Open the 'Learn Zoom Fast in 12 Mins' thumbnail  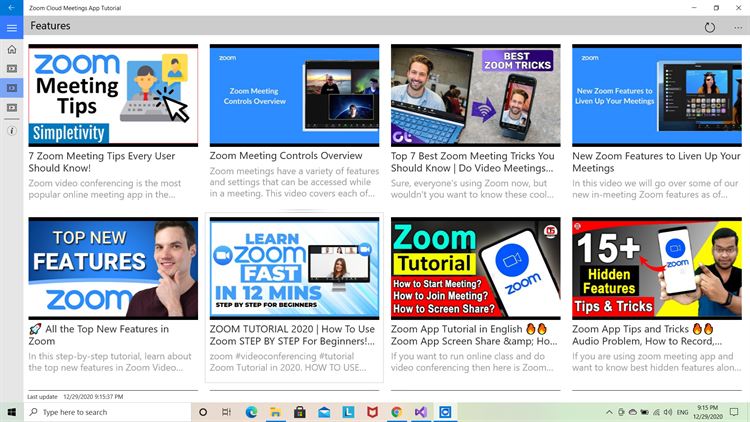[x=294, y=268]
